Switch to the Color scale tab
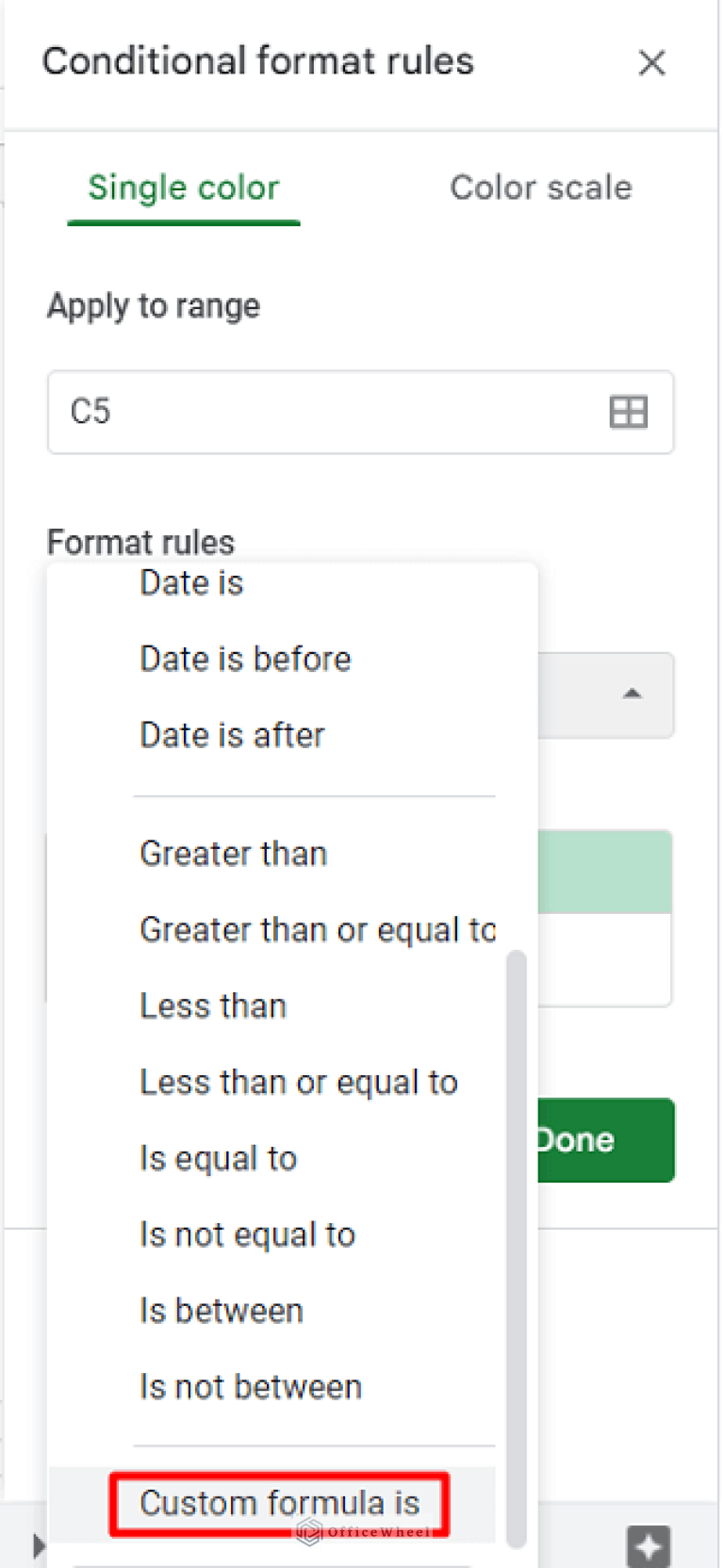724x1568 pixels. click(540, 188)
